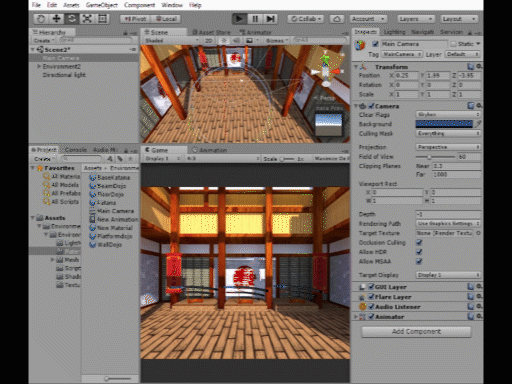Viewport: 512px width, 384px height.
Task: Pause the game playback
Action: [x=255, y=19]
